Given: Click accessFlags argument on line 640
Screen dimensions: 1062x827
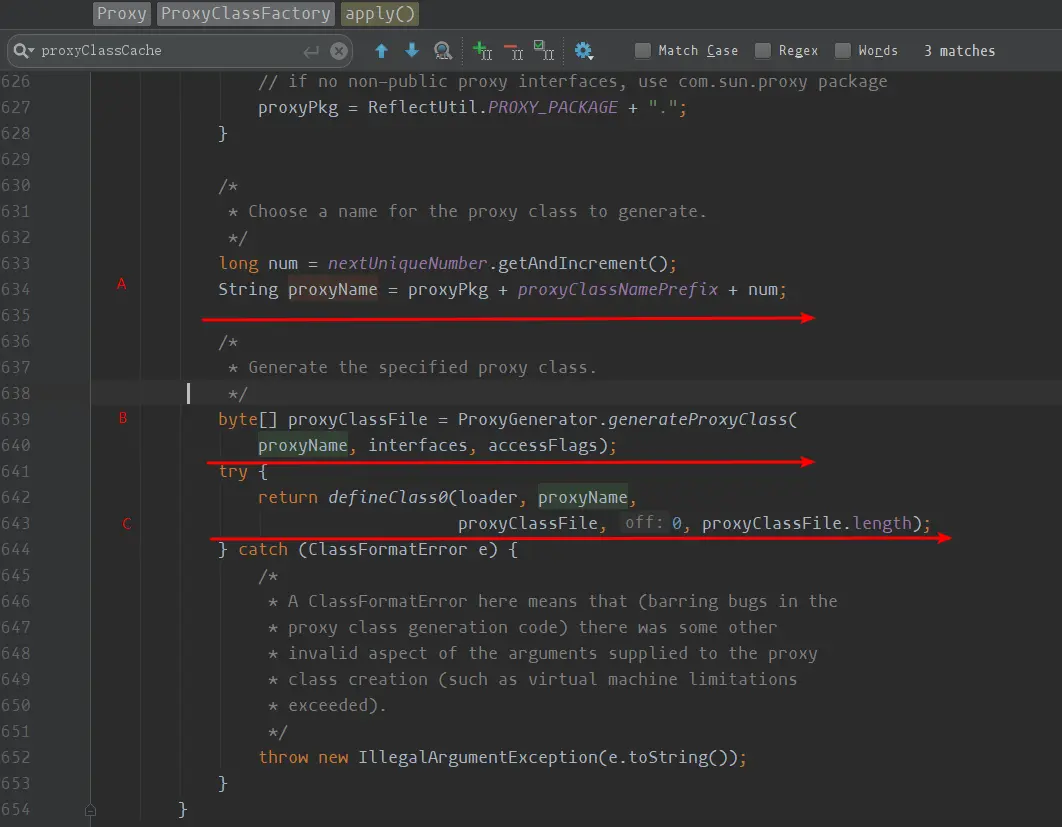Looking at the screenshot, I should pyautogui.click(x=543, y=446).
